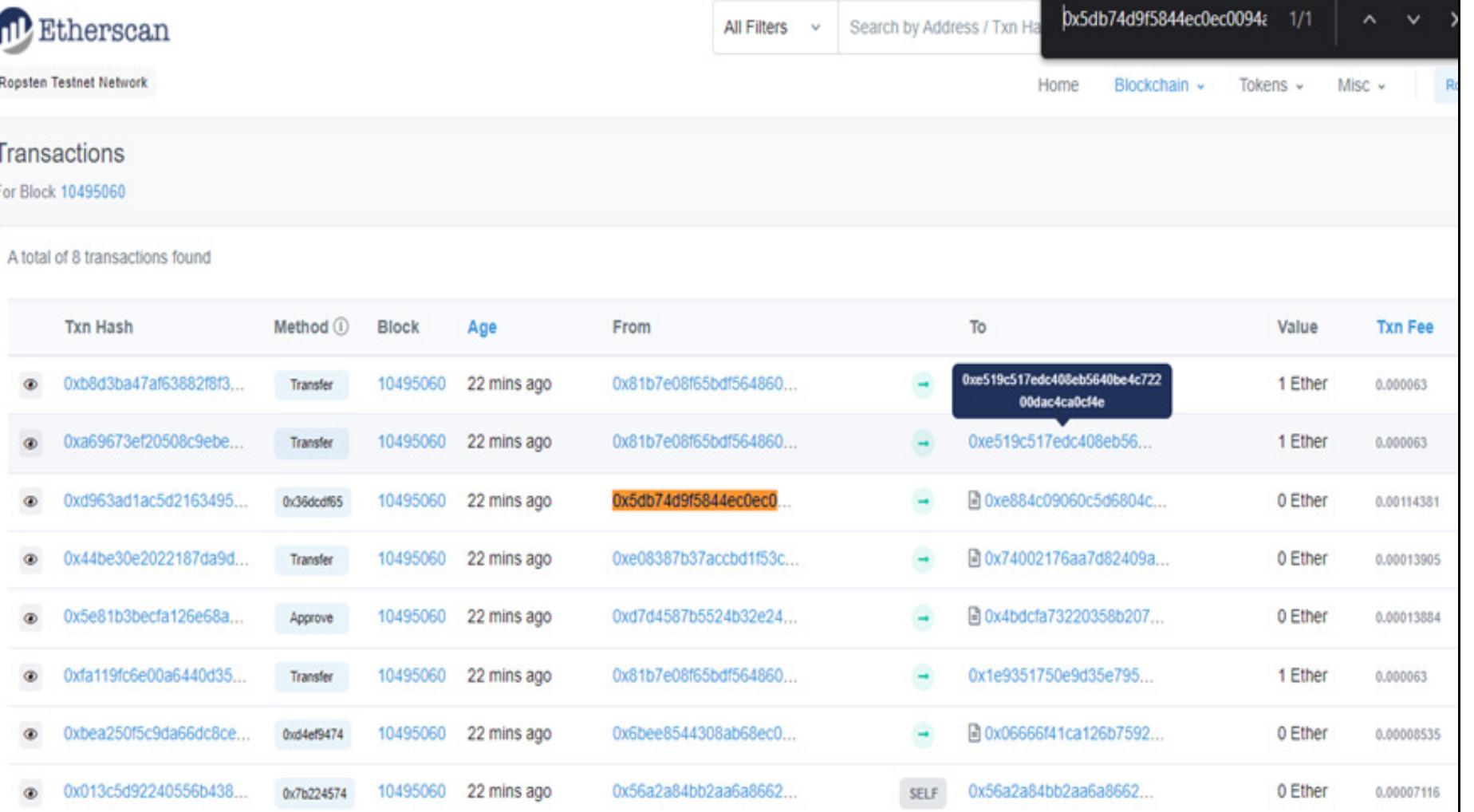Screen dimensions: 1474x812
Task: Click green arrow in first transaction row
Action: pyautogui.click(x=923, y=384)
